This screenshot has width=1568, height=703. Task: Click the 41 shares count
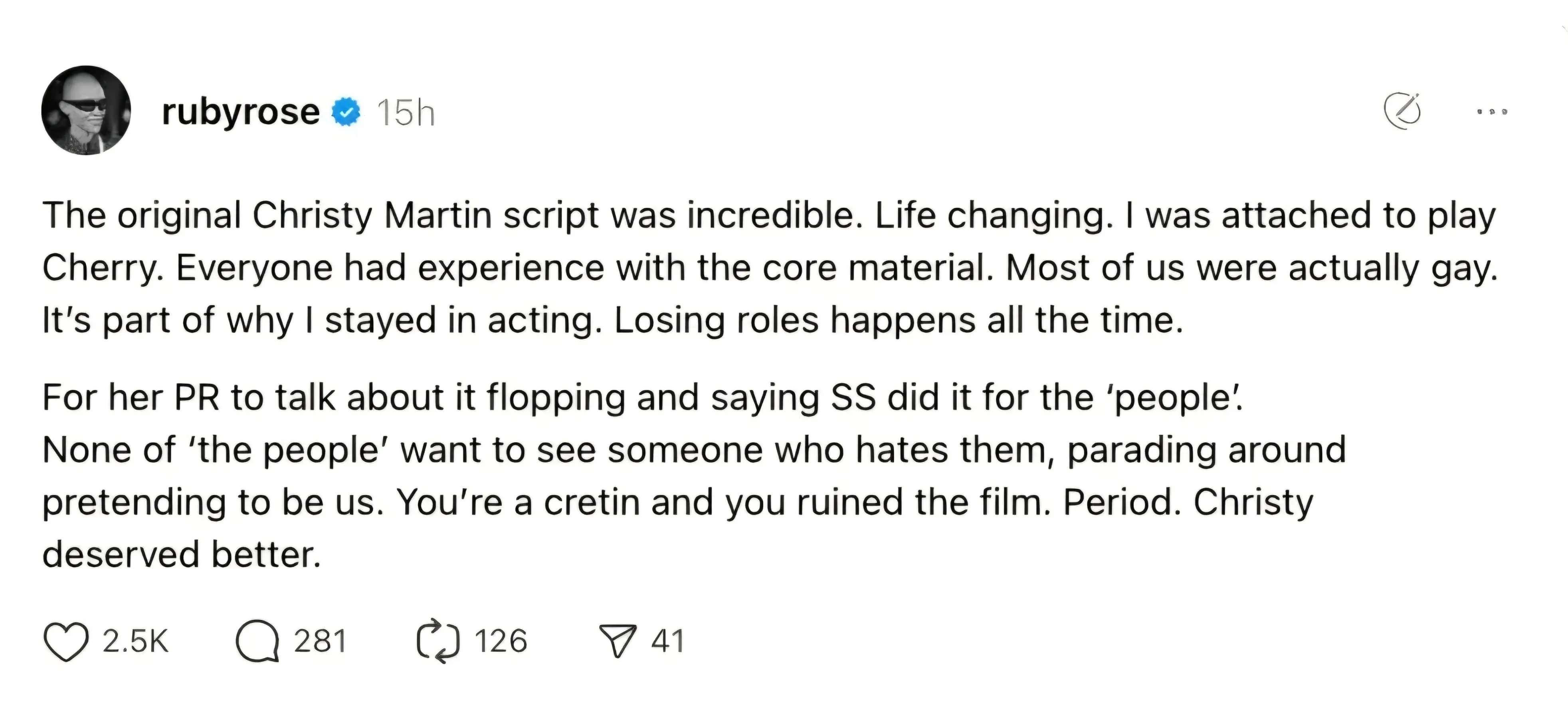tap(668, 641)
